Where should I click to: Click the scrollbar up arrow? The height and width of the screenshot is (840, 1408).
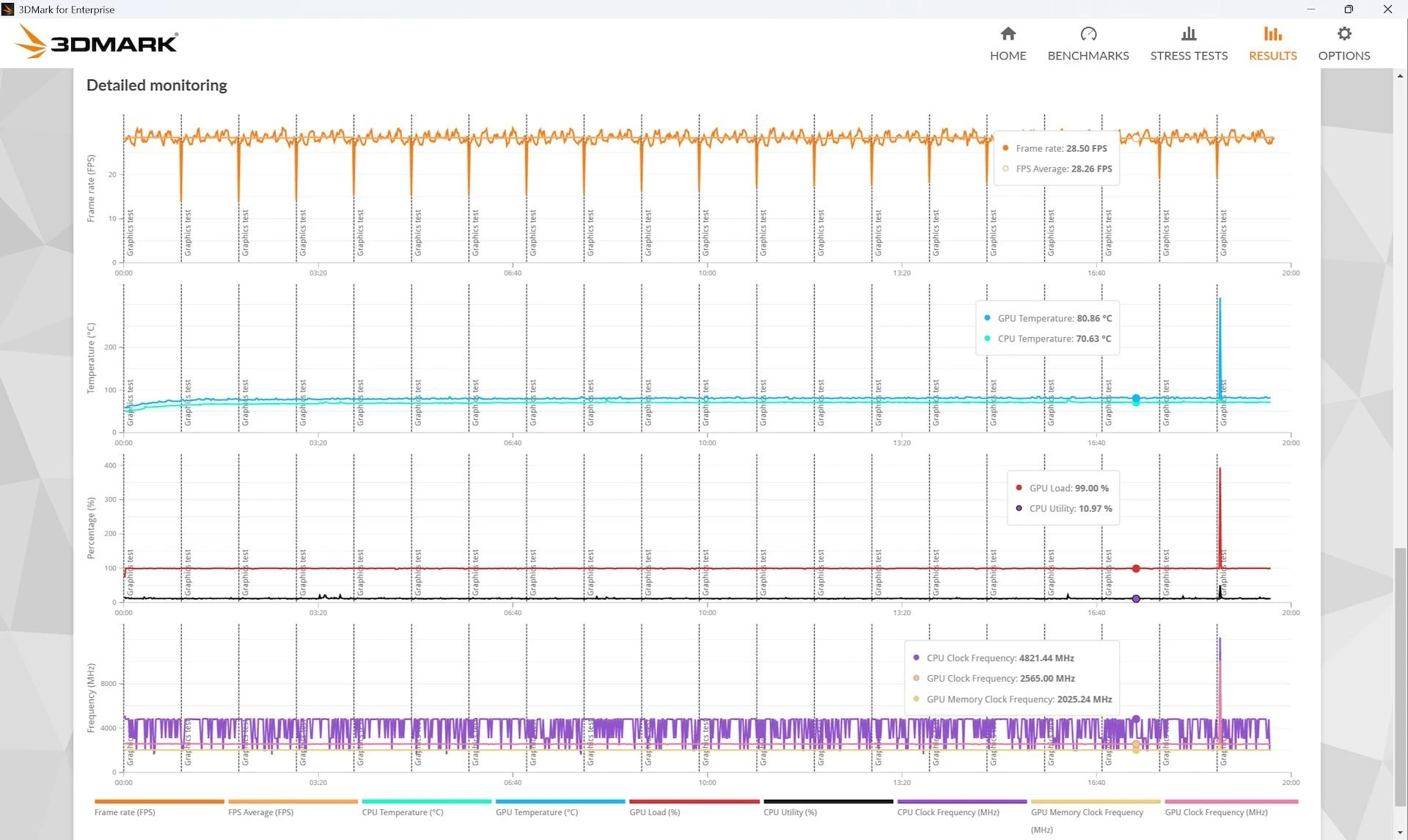tap(1400, 75)
